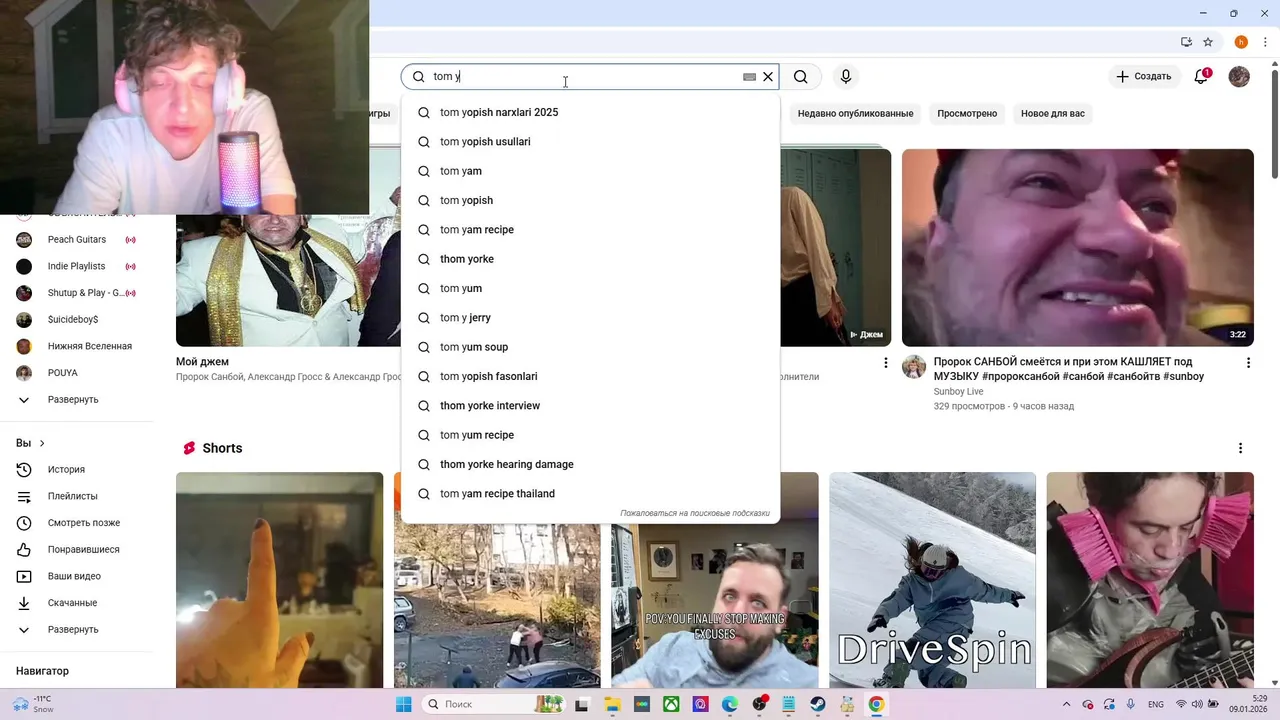Open Xbox app from the taskbar
The image size is (1280, 720).
point(671,704)
